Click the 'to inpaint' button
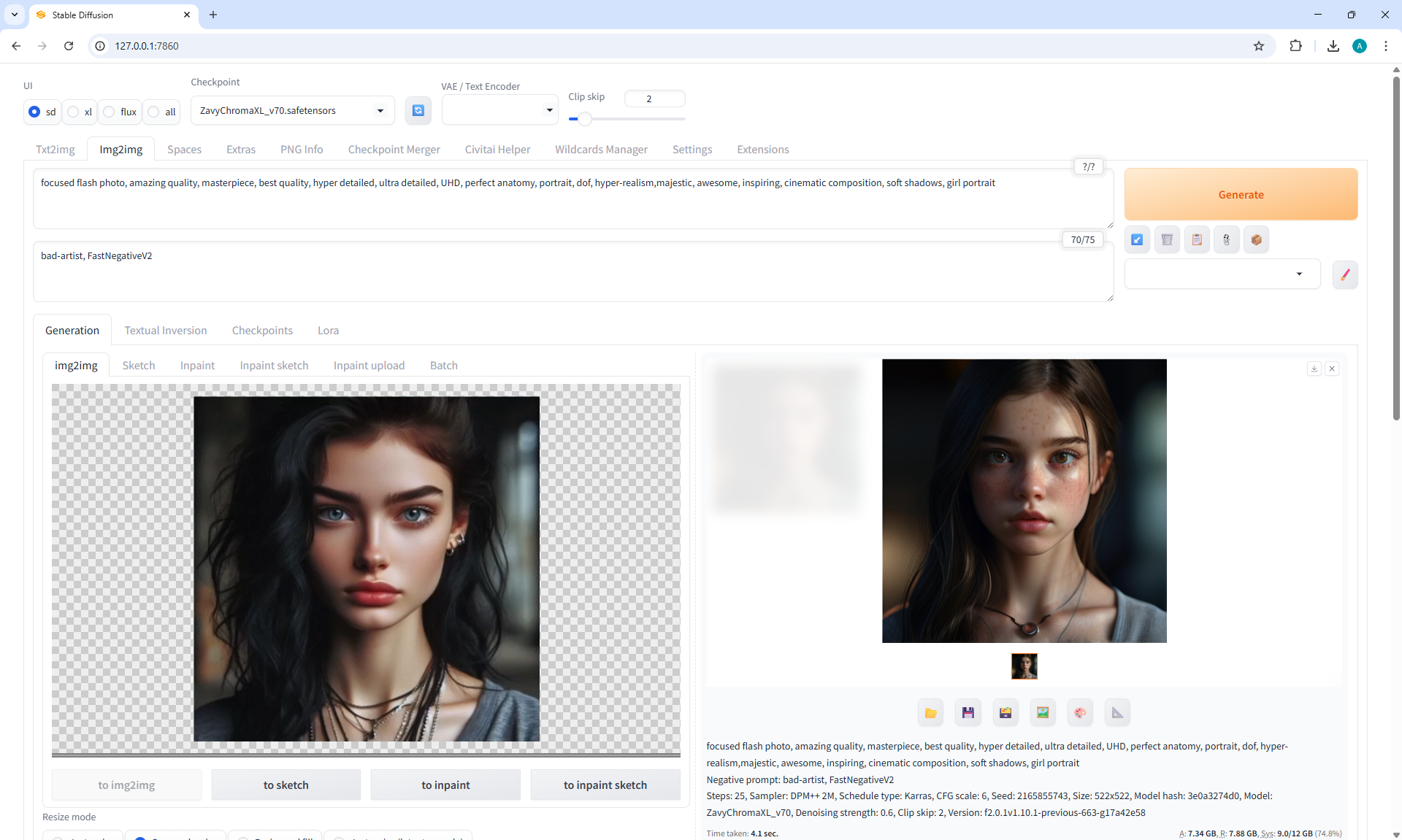 coord(445,785)
